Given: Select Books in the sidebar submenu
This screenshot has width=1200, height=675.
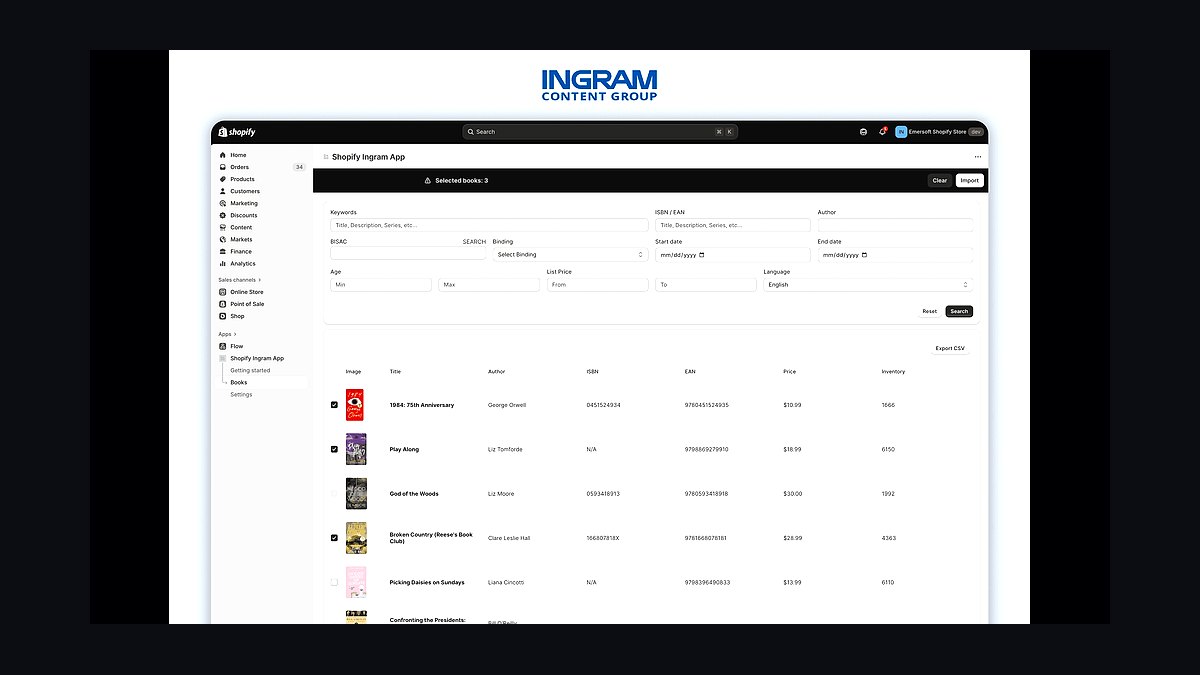Looking at the screenshot, I should point(239,382).
